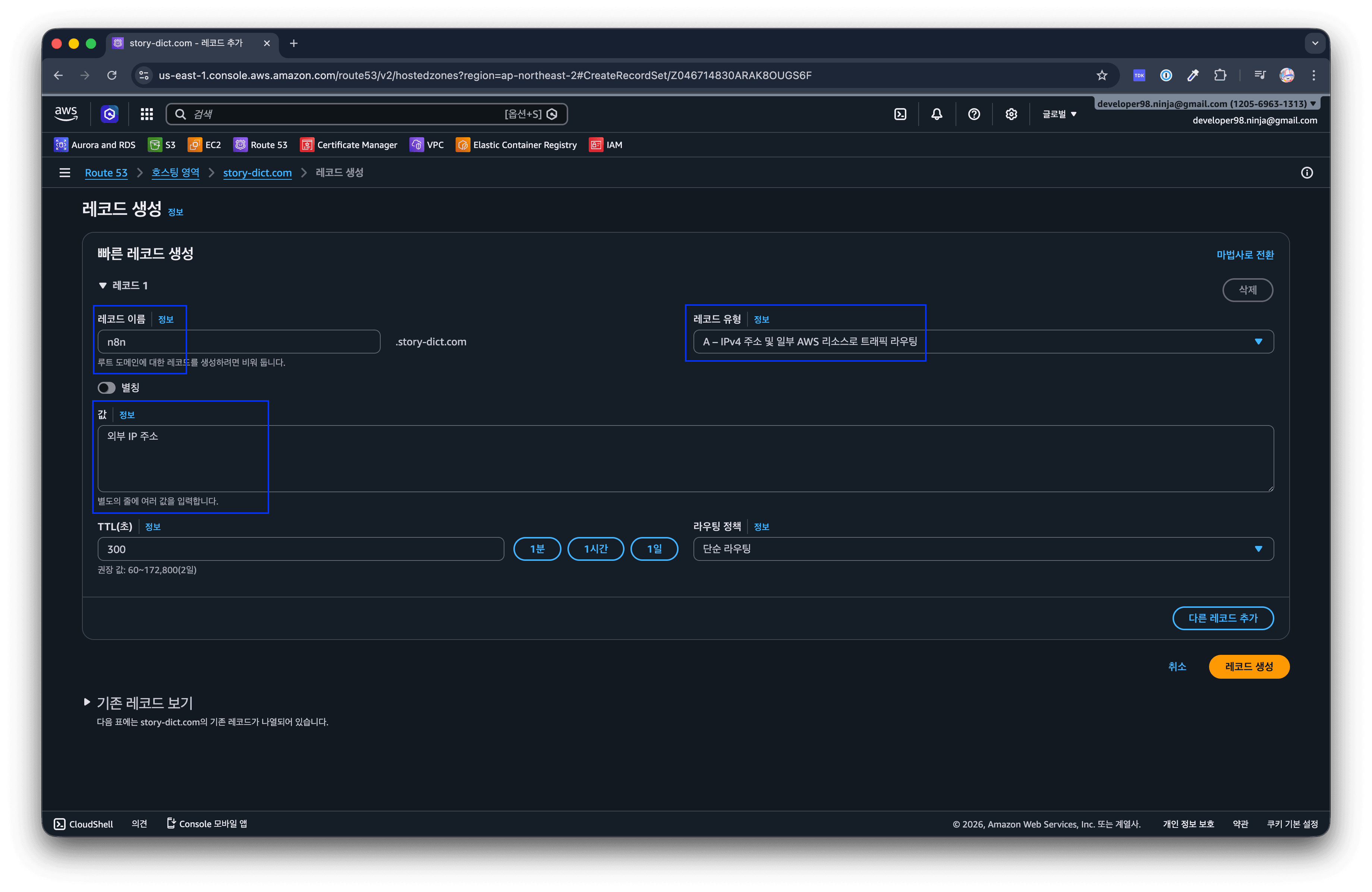The width and height of the screenshot is (1372, 892).
Task: Open CloudShell icon in top navigation bar
Action: tap(900, 114)
